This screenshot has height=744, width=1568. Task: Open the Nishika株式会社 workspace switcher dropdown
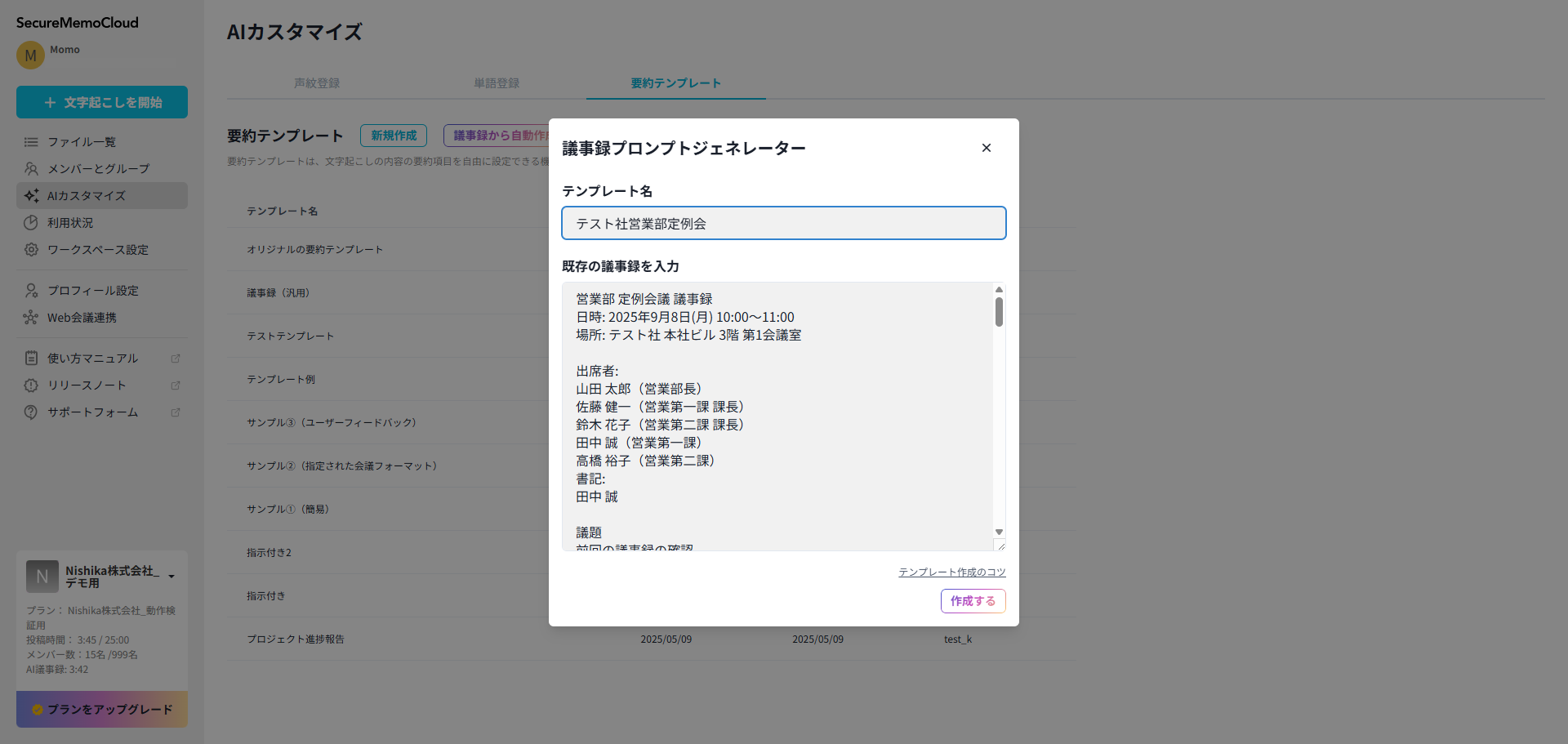click(x=171, y=576)
